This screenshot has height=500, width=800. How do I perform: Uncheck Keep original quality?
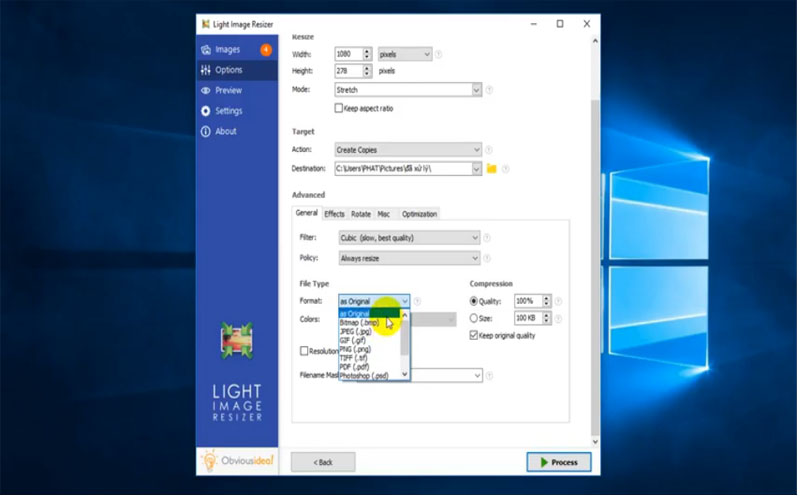pyautogui.click(x=473, y=335)
